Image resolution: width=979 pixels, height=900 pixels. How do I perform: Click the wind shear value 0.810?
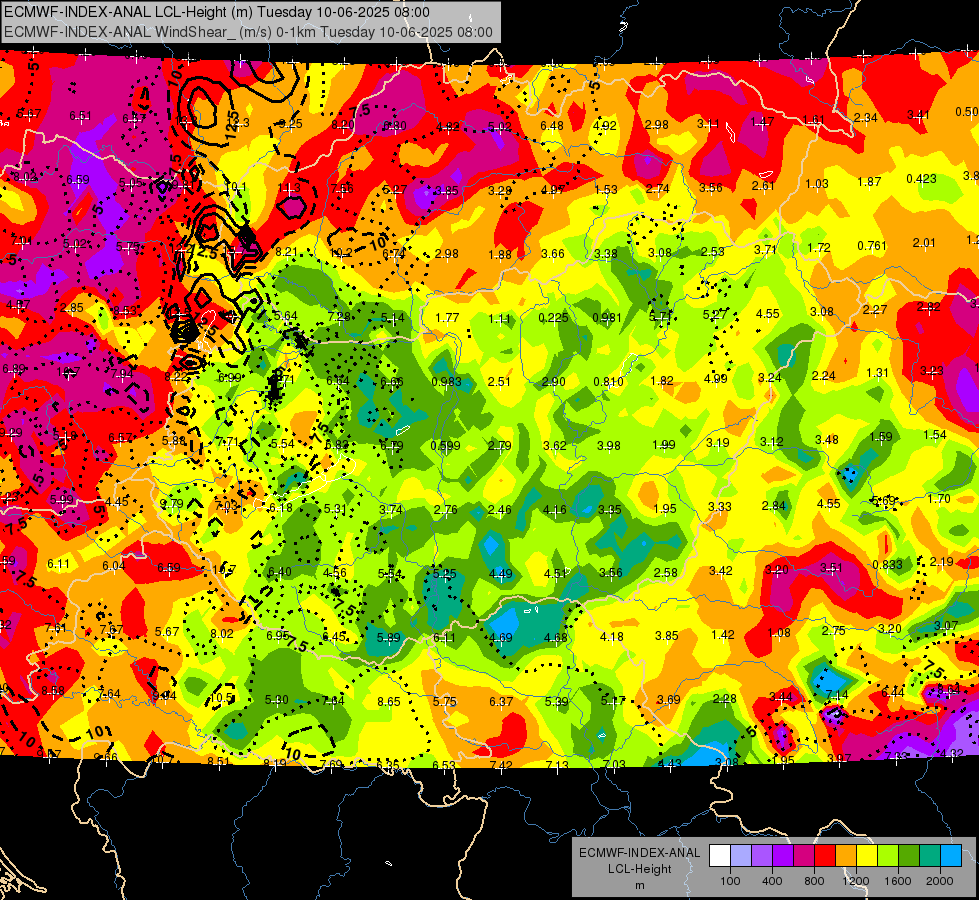[x=608, y=382]
